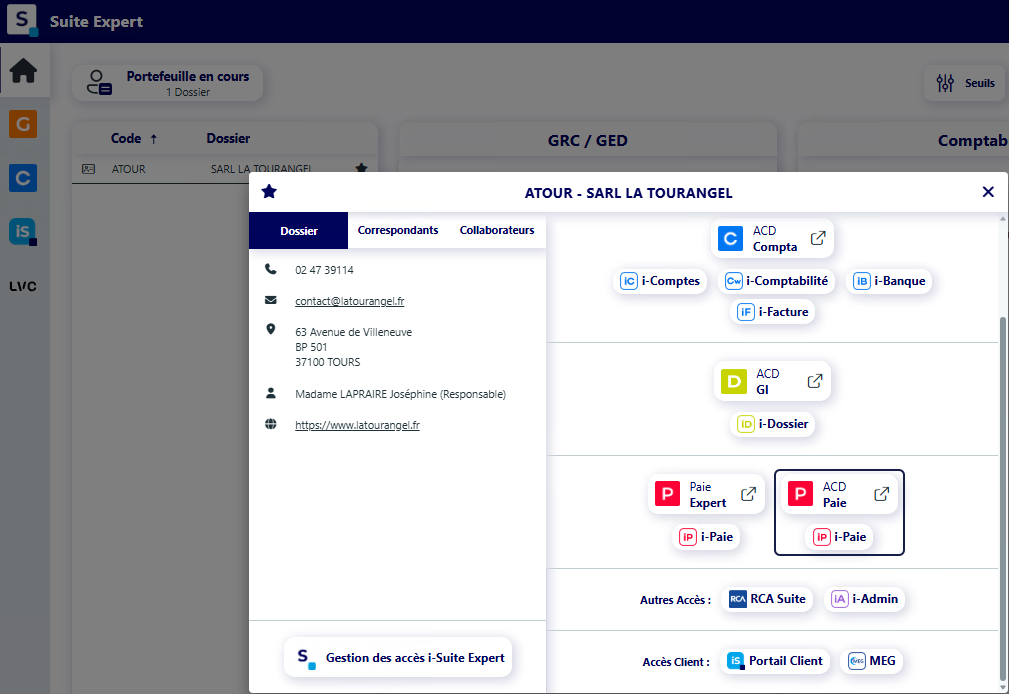Toggle favorite star in dossier popup header
The width and height of the screenshot is (1009, 694).
pos(269,191)
